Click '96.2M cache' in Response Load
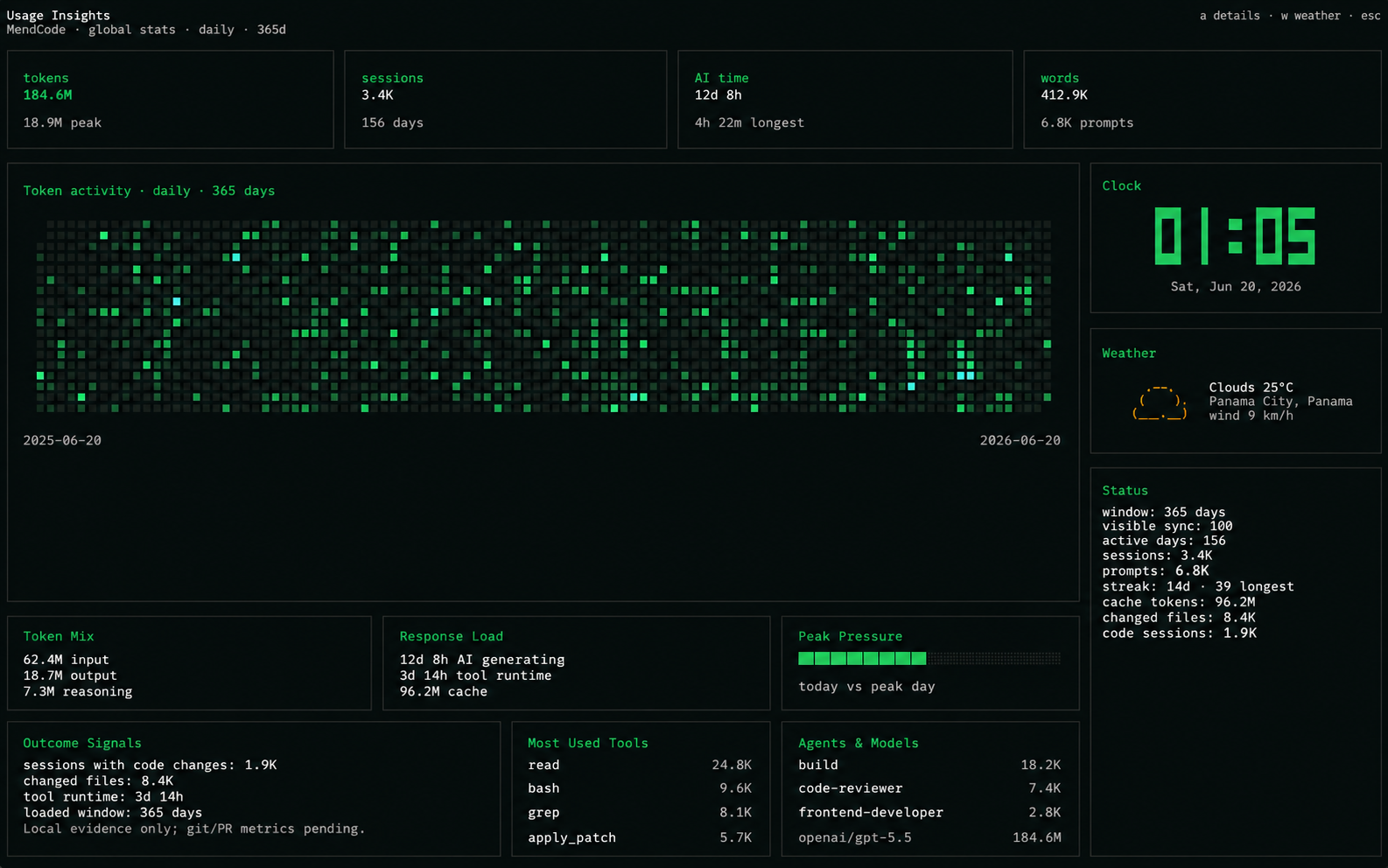Viewport: 1388px width, 868px height. [x=443, y=691]
